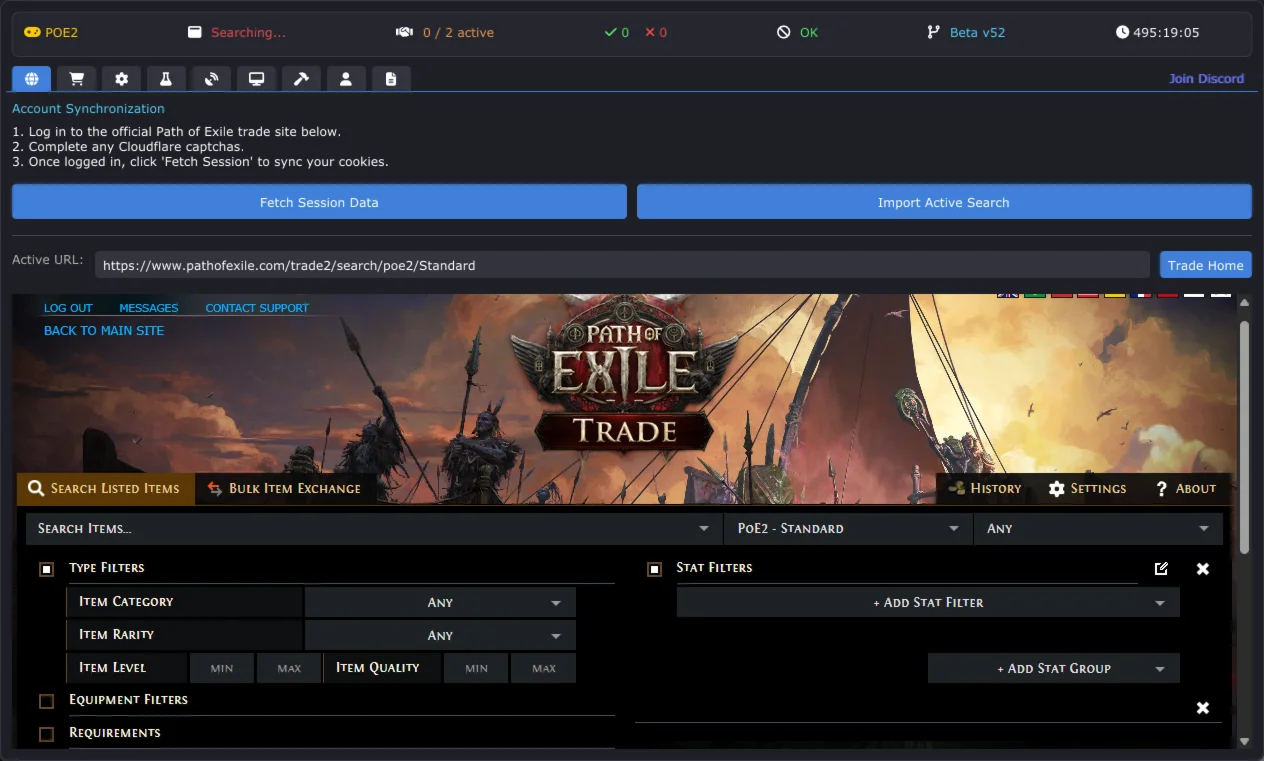Click the handshake active trades icon
The height and width of the screenshot is (761, 1264).
(404, 32)
